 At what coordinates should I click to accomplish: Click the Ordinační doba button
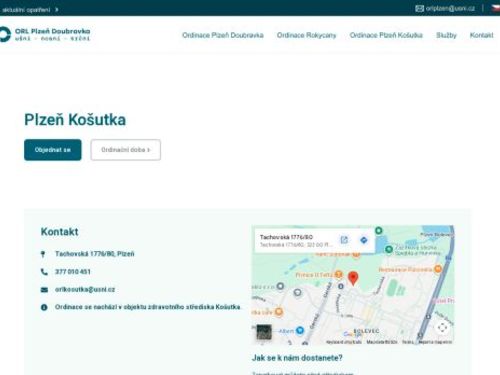[x=126, y=150]
